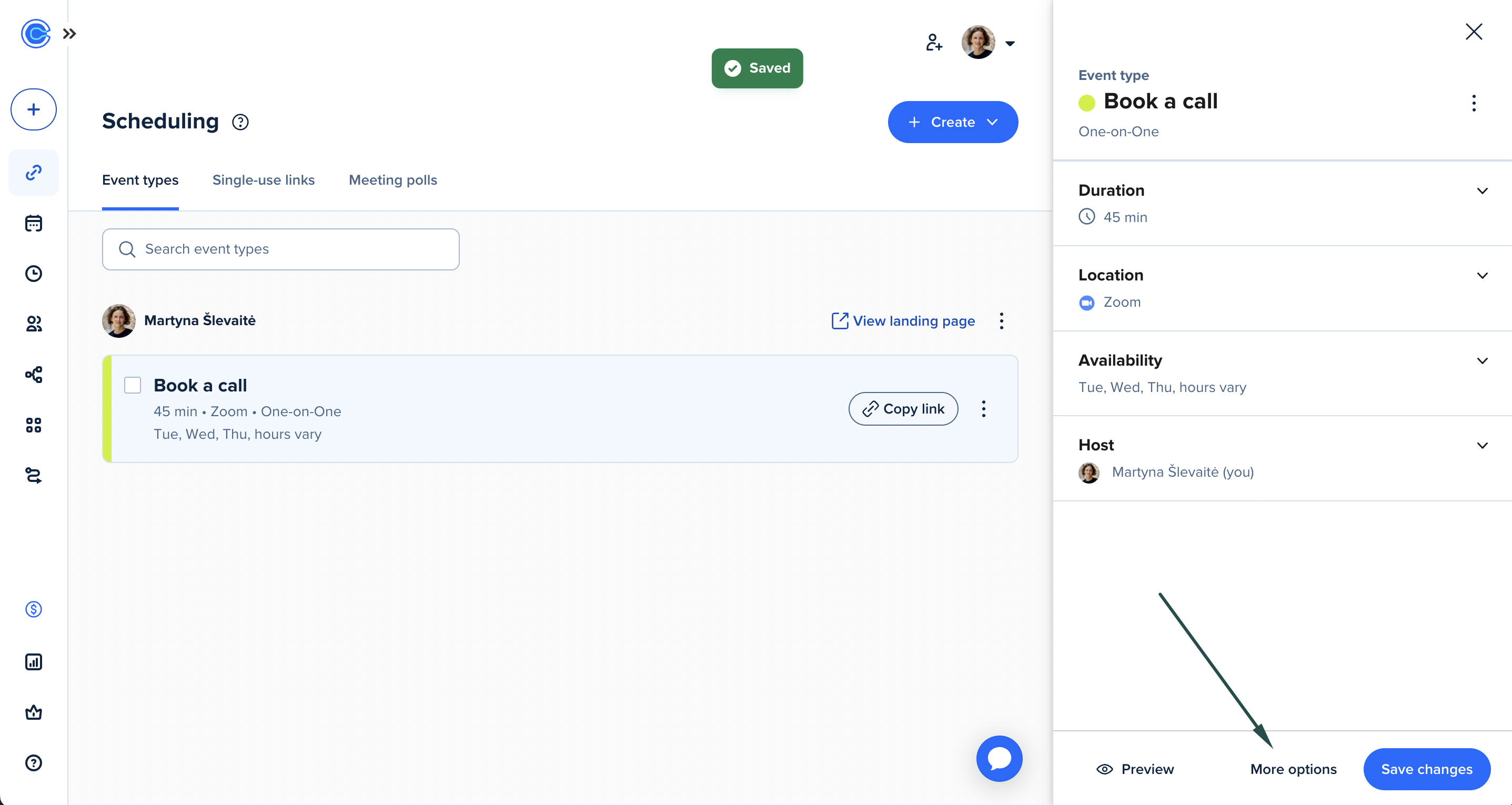
Task: Open the Availability clock icon in sidebar
Action: point(34,274)
